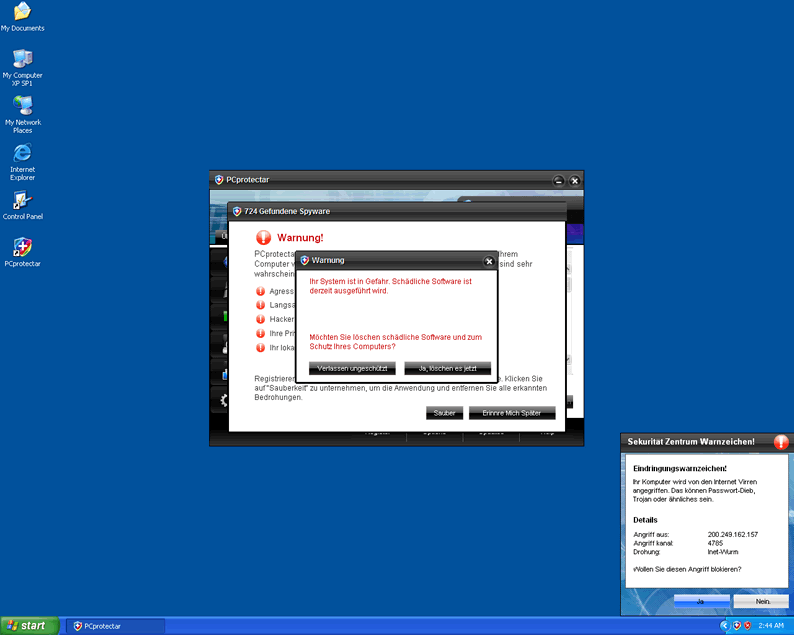Viewport: 794px width, 635px height.
Task: Open the Control Panel shortcut
Action: coord(22,201)
